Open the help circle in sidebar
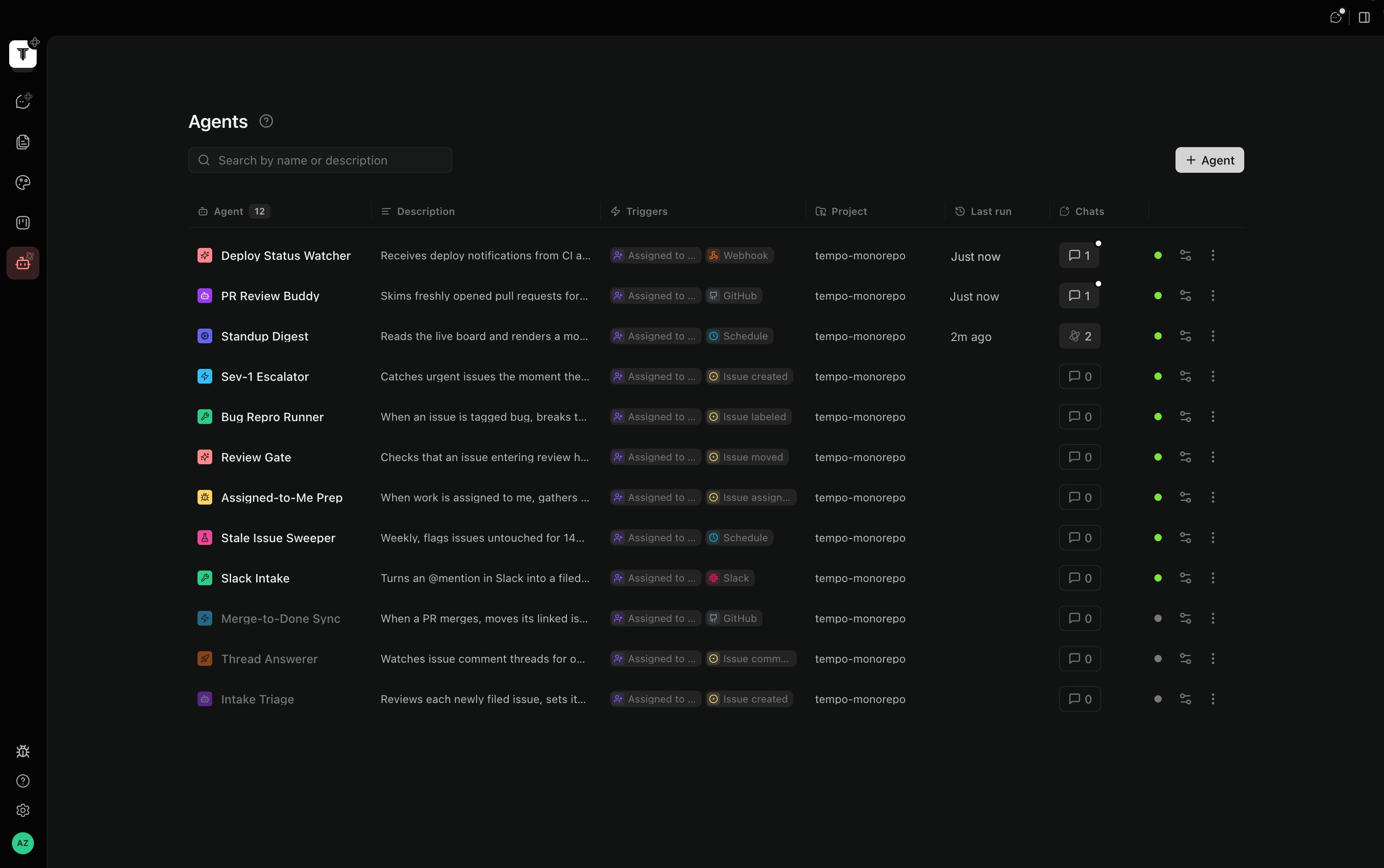This screenshot has height=868, width=1384. click(x=23, y=781)
